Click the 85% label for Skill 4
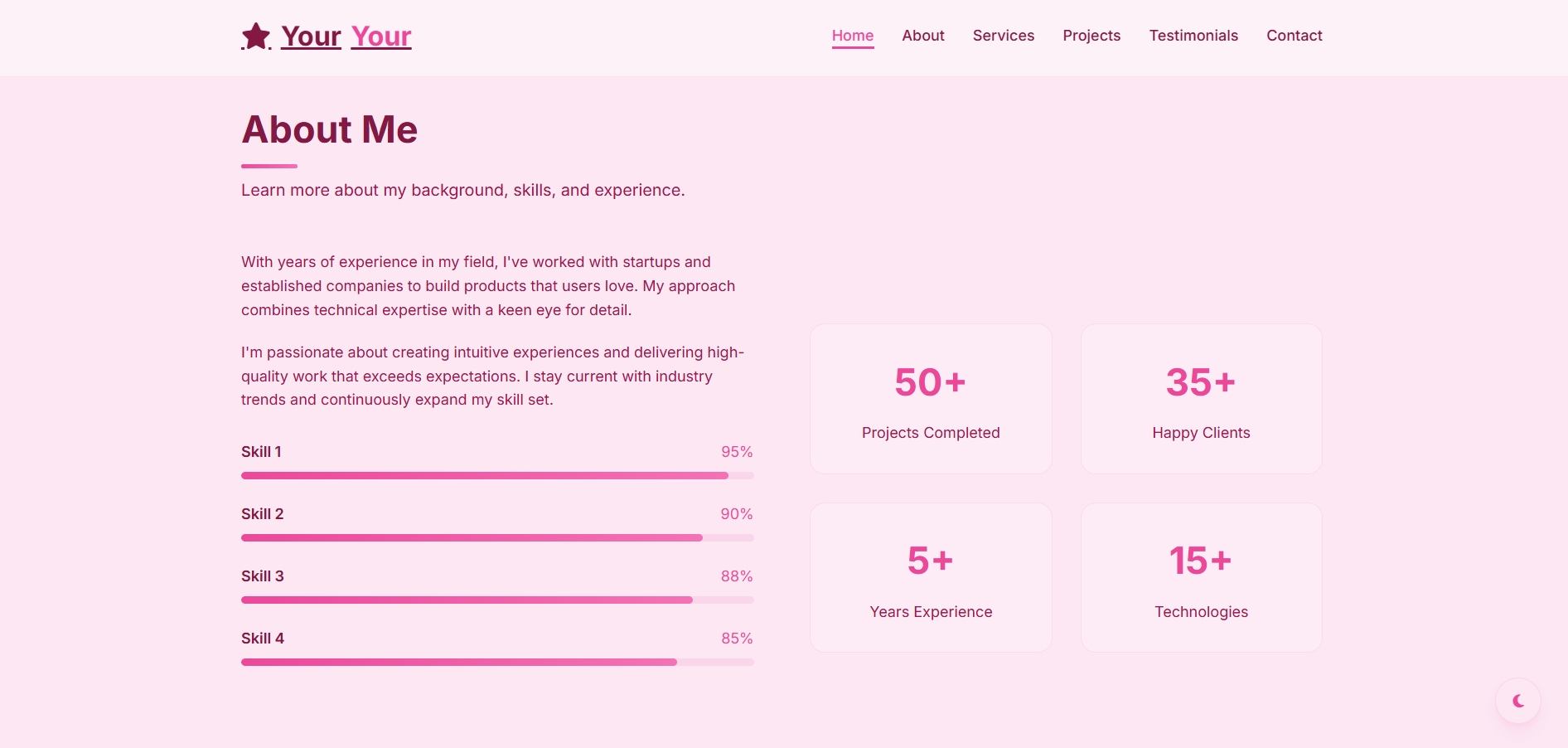Screen dimensions: 1568x748 click(737, 639)
